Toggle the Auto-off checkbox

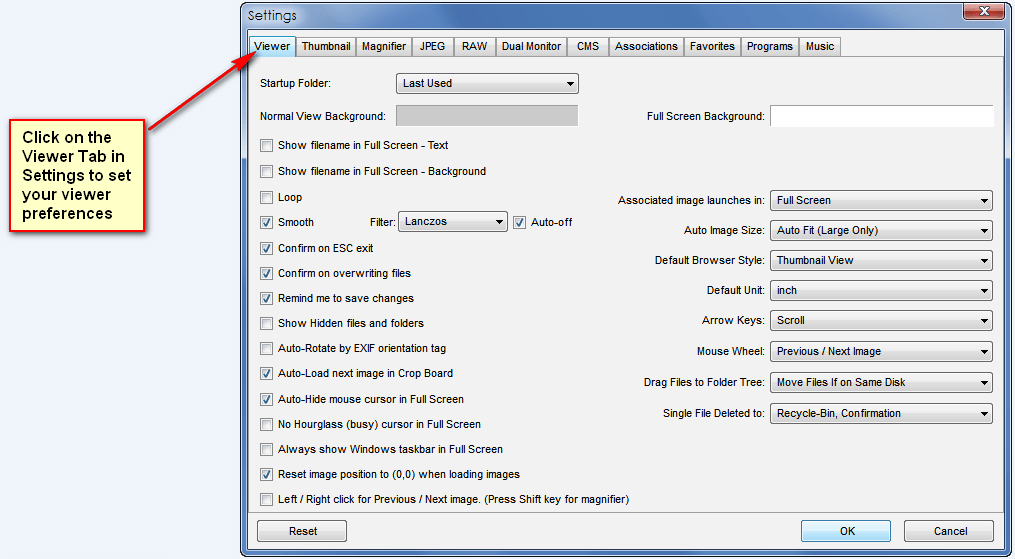click(520, 222)
